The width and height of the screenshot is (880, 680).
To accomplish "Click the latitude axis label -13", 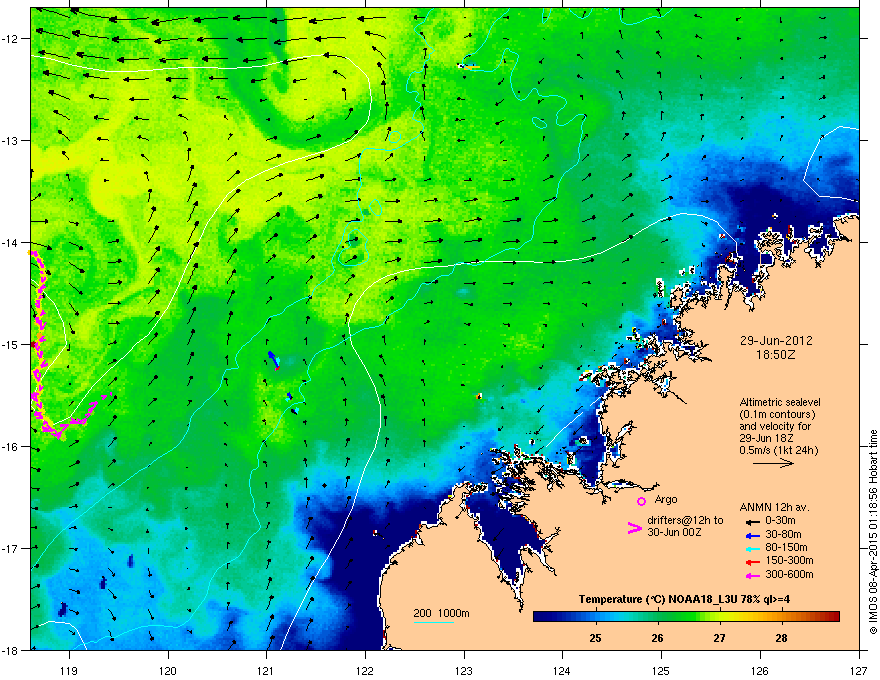I will pyautogui.click(x=12, y=140).
